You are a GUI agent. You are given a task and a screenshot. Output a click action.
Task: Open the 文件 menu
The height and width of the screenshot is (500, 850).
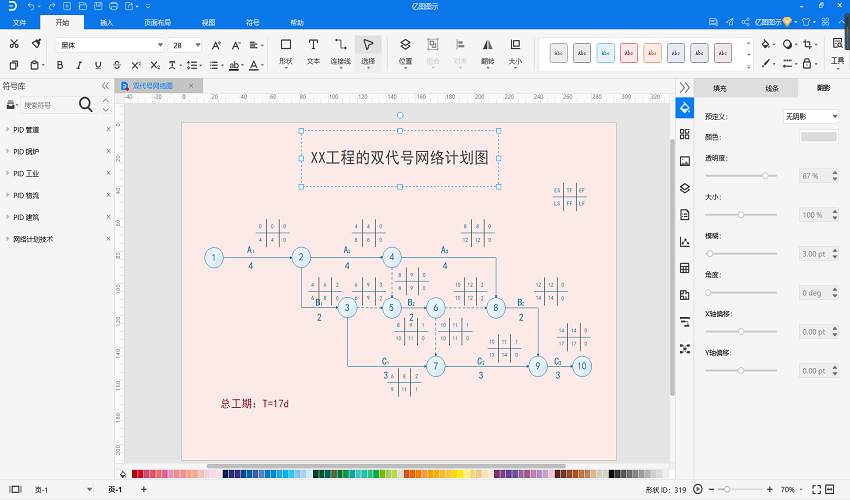click(20, 22)
